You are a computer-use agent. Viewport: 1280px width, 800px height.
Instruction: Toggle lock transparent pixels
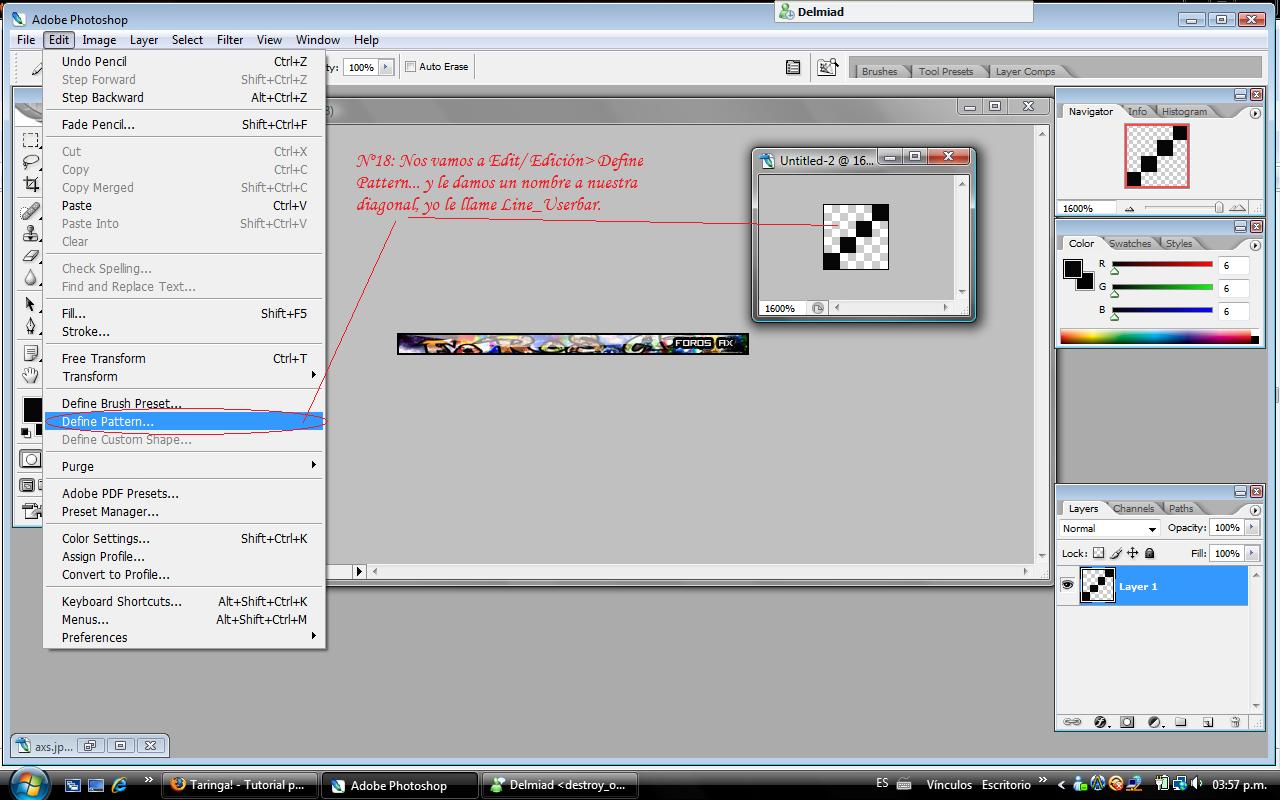1098,553
